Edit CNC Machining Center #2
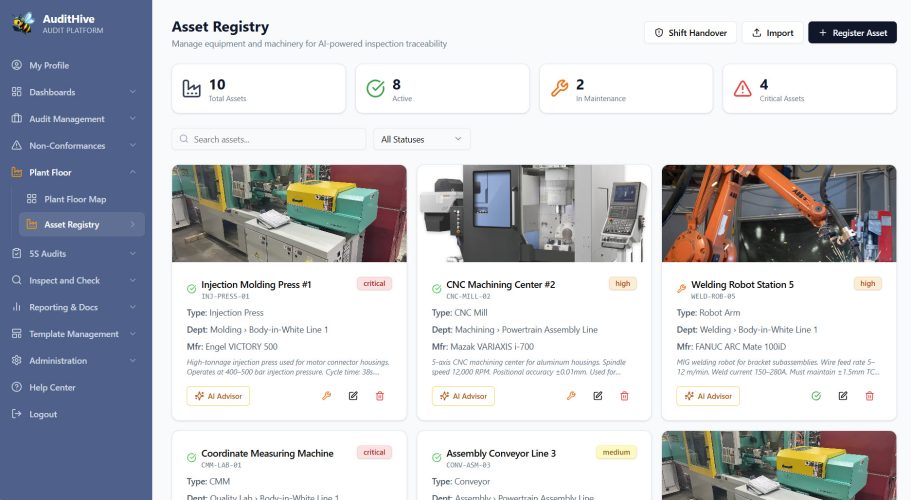Screen dimensions: 911x500 (598, 396)
